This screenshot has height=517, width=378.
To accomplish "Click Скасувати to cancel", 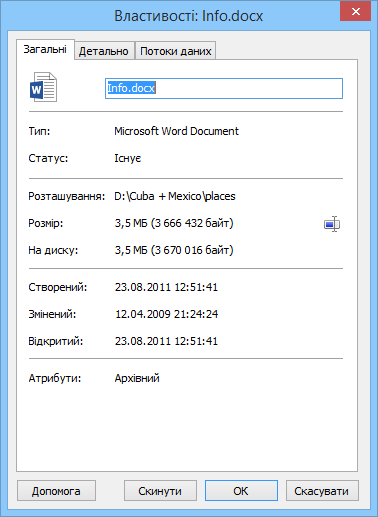I will [322, 491].
